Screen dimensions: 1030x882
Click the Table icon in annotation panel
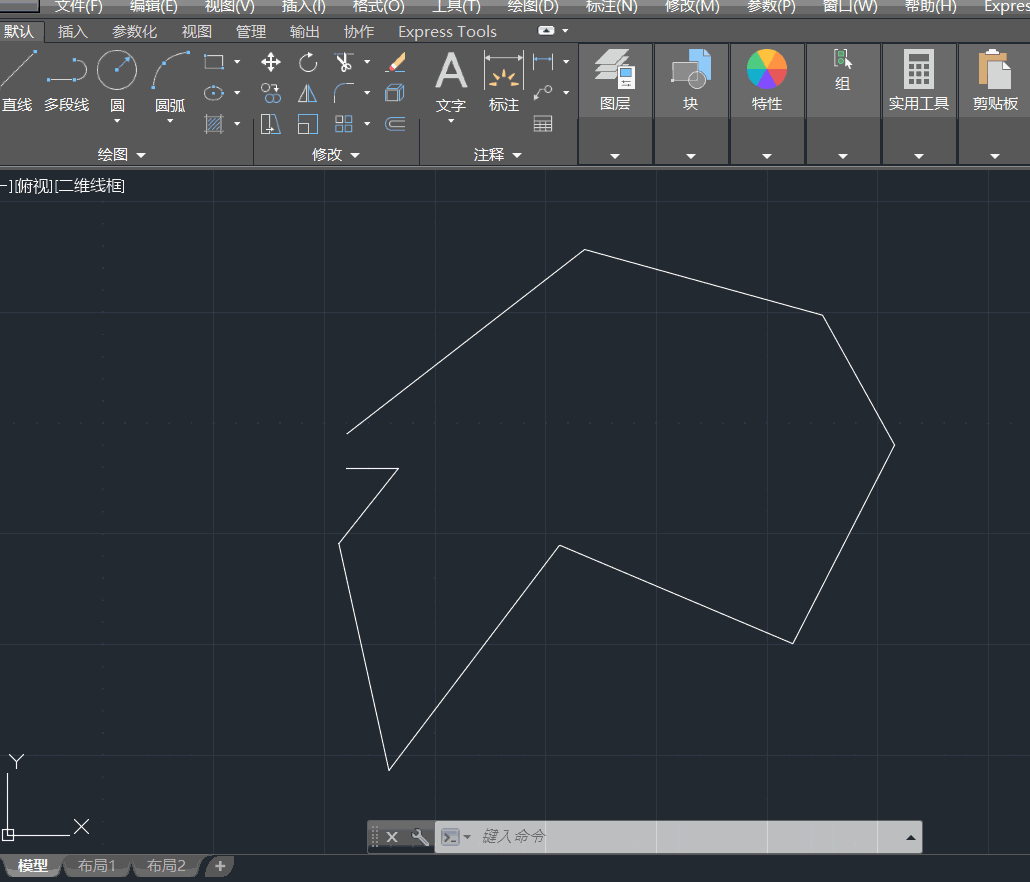(543, 123)
